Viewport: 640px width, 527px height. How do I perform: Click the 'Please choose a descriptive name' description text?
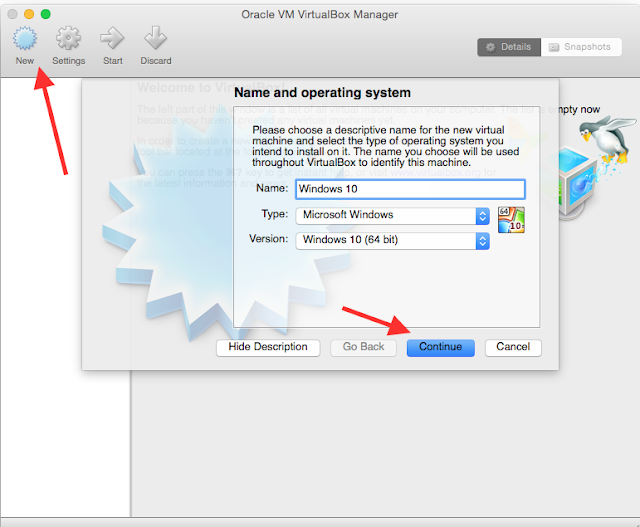[386, 146]
